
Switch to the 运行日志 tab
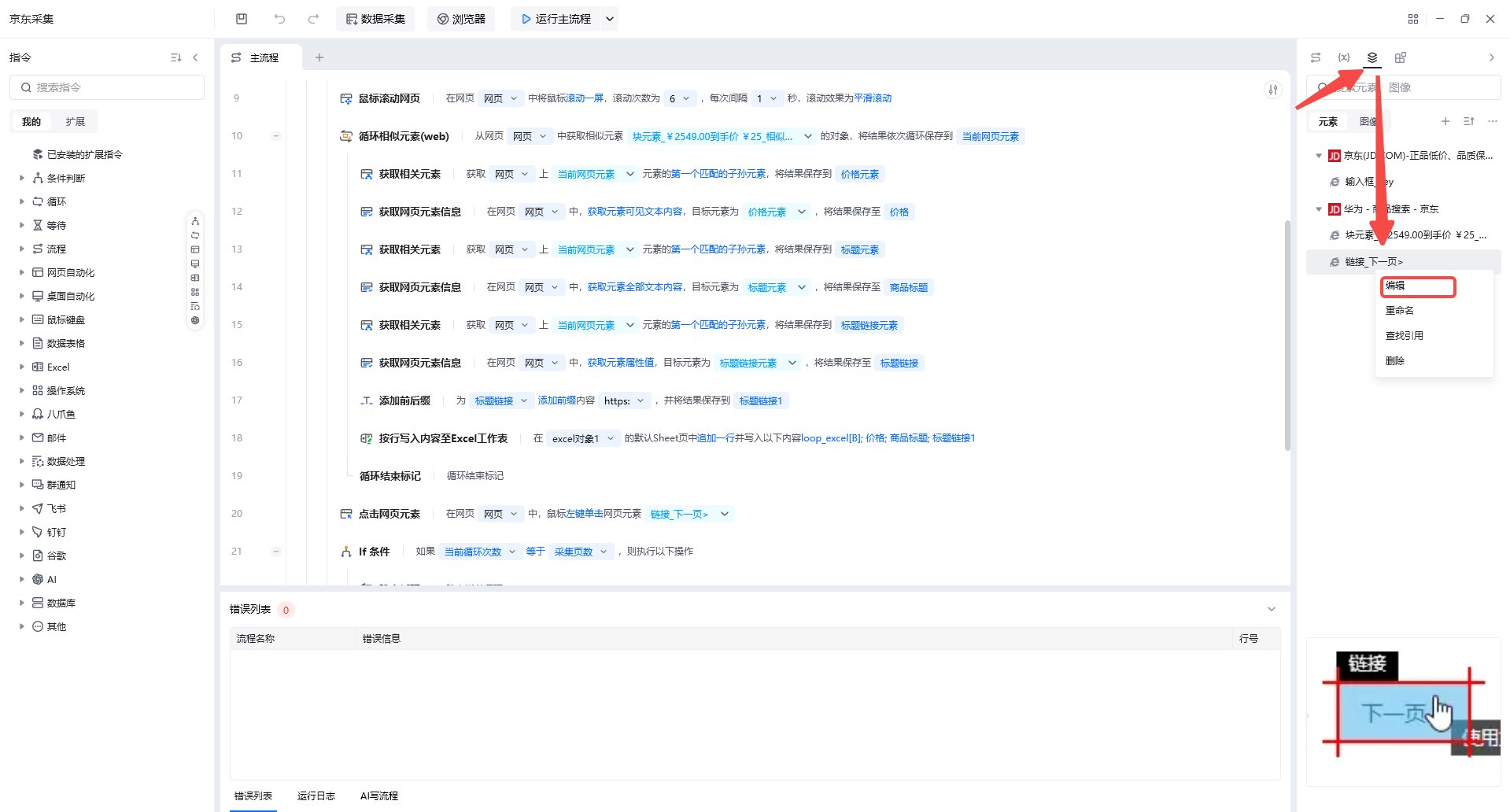click(x=316, y=796)
